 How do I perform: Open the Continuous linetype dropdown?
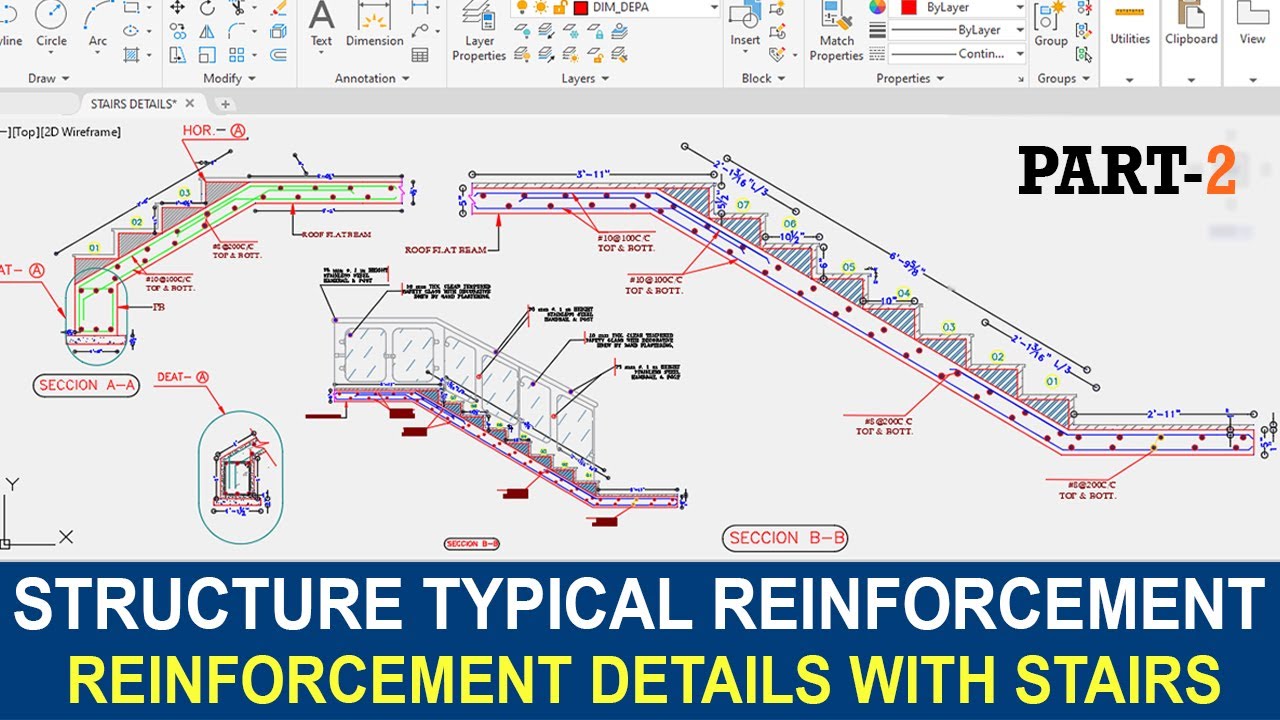pos(1019,54)
